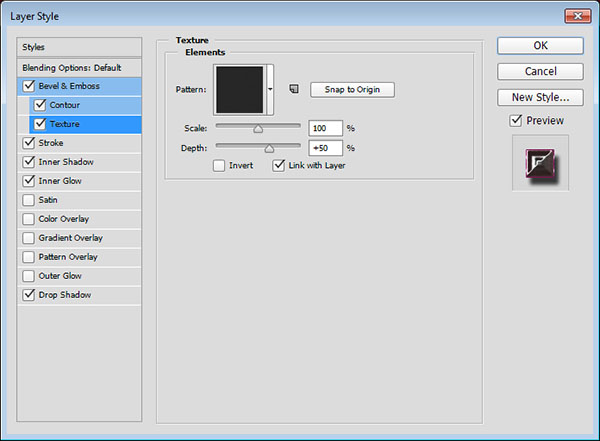
Task: Click the style preview thumbnail icon
Action: tap(540, 162)
